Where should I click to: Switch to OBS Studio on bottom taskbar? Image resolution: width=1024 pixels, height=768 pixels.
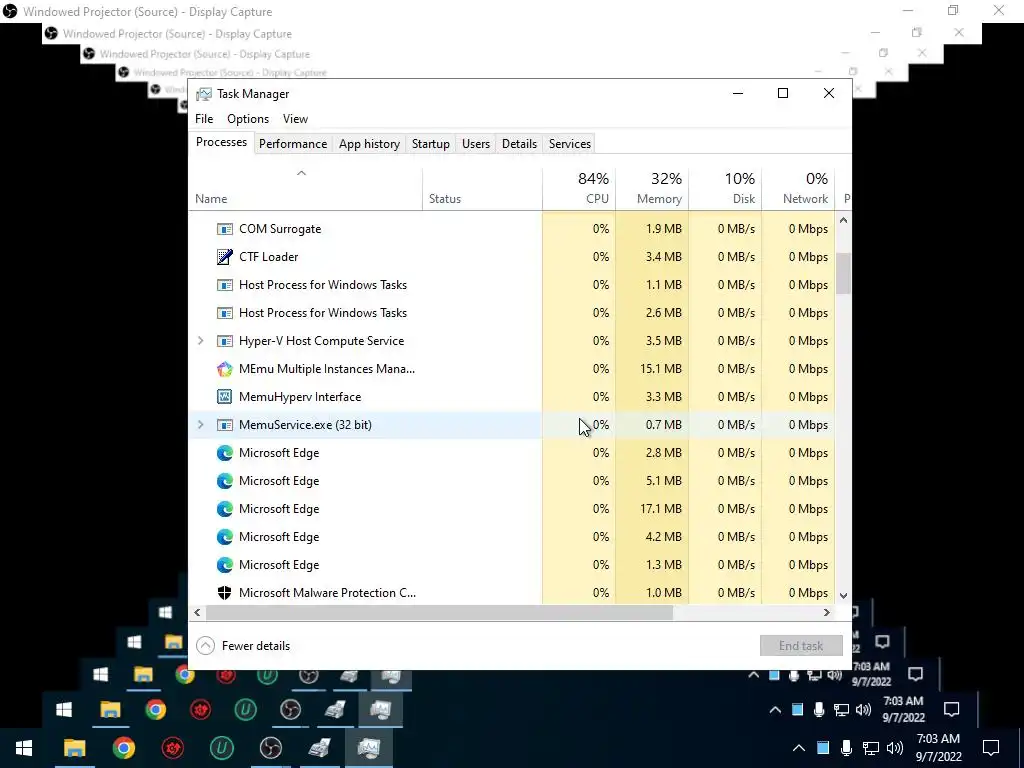click(x=270, y=748)
